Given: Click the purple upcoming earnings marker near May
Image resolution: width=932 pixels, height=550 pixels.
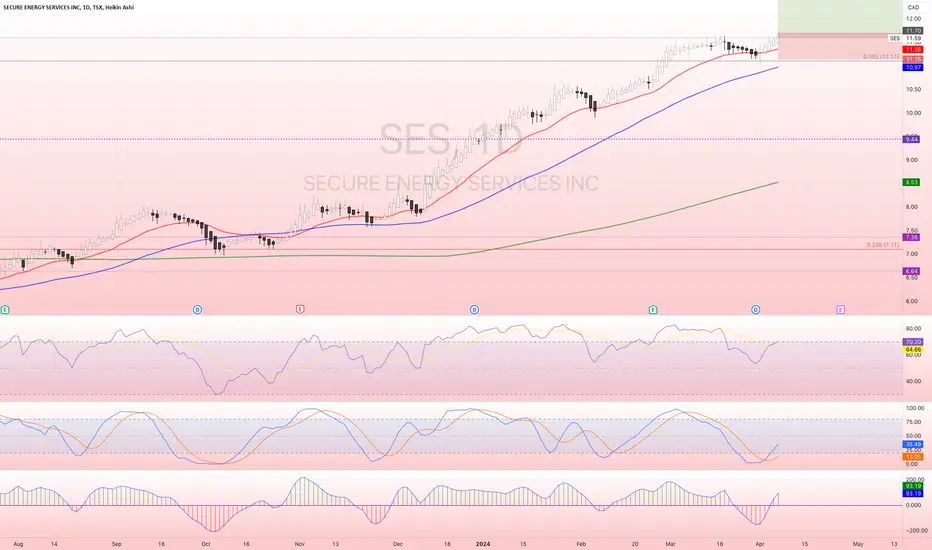Looking at the screenshot, I should coord(840,309).
